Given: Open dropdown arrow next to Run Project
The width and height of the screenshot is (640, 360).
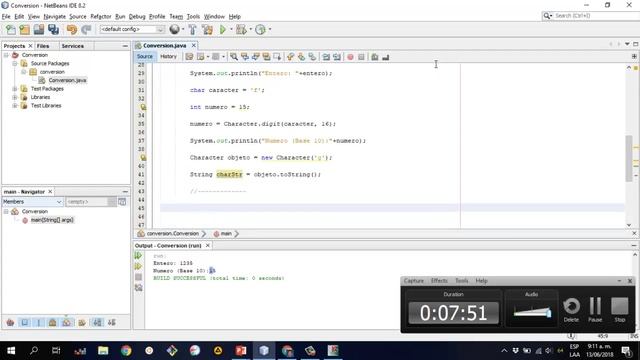Looking at the screenshot, I should (x=231, y=29).
